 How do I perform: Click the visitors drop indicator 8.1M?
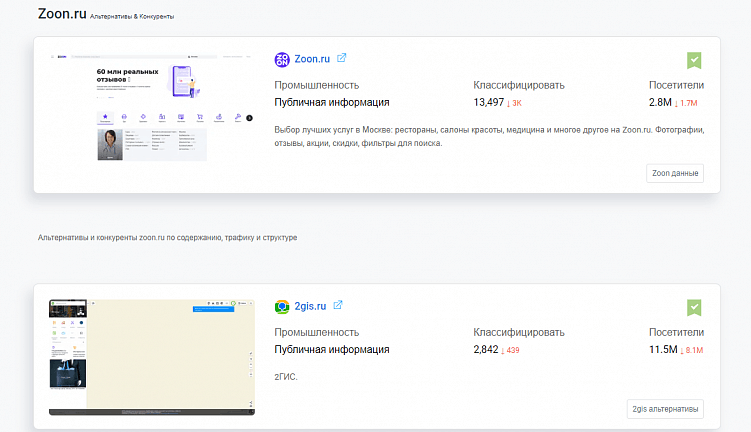coord(692,350)
